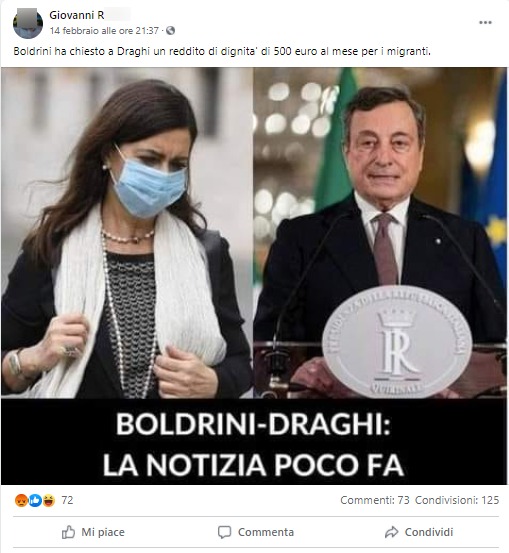
Task: Click the globe public audience icon
Action: click(170, 31)
